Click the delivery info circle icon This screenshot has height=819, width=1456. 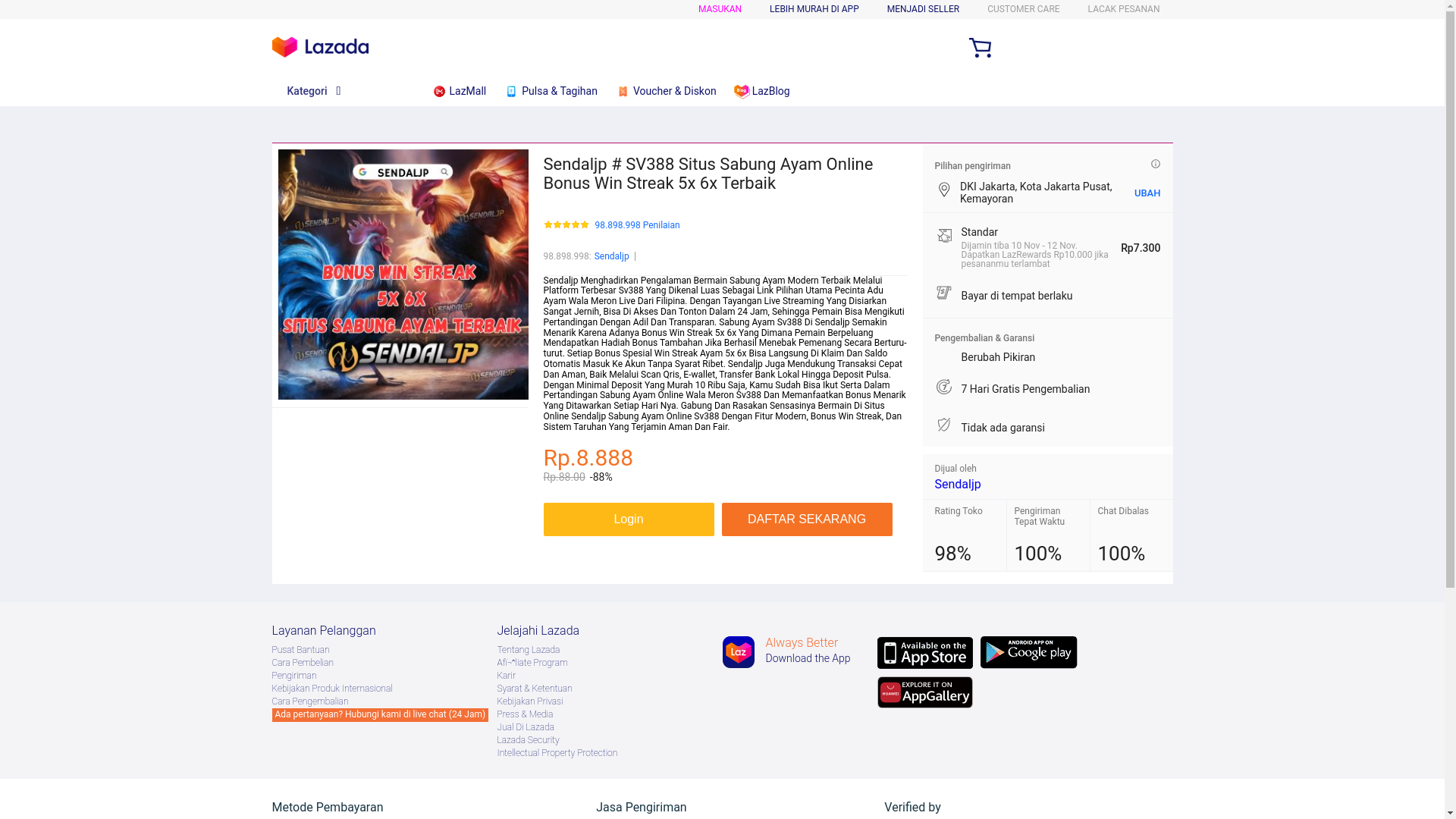pos(1155,164)
